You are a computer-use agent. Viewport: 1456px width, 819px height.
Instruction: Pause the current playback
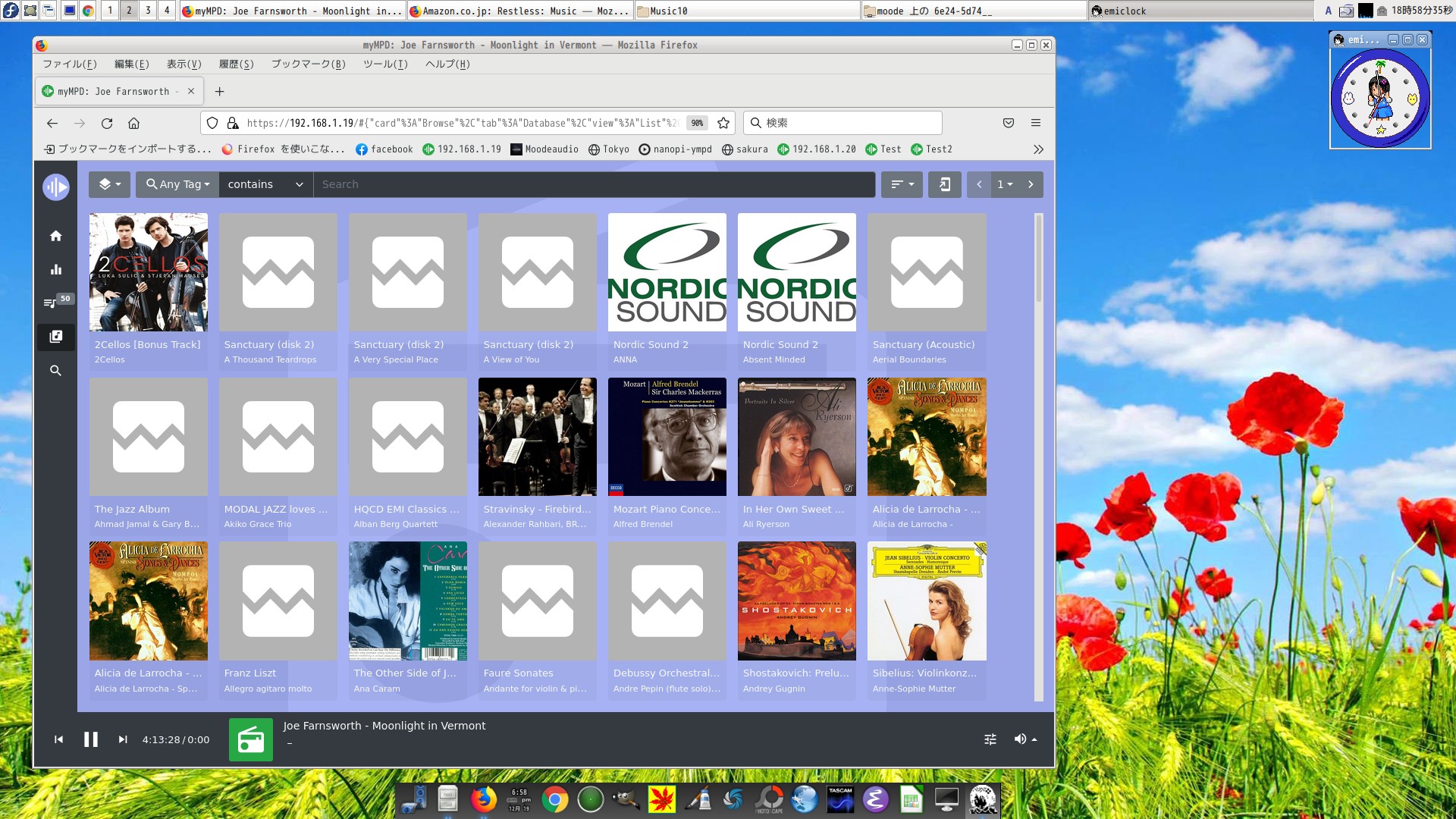90,739
